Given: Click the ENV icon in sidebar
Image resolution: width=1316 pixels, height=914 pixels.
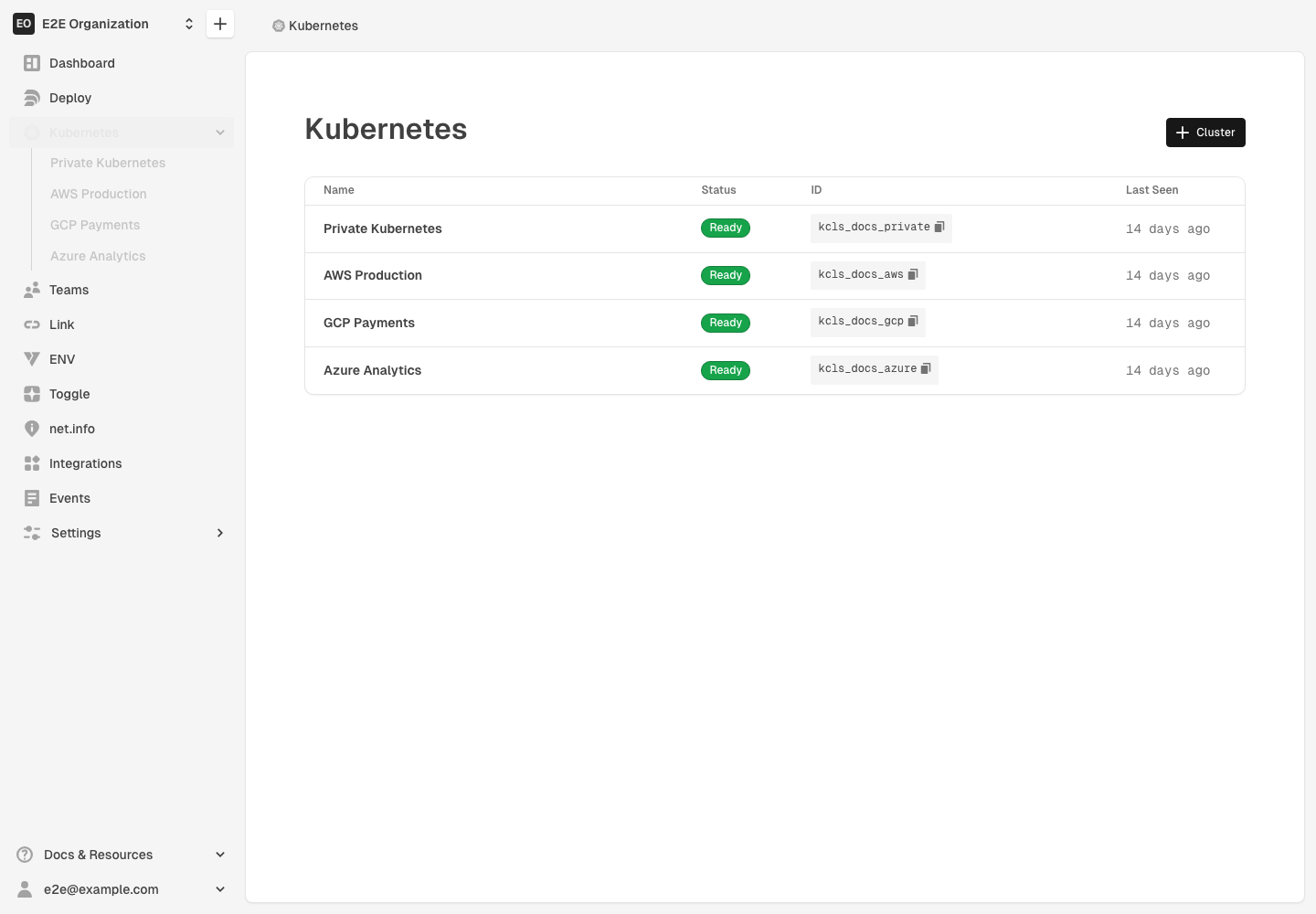Looking at the screenshot, I should coord(32,359).
